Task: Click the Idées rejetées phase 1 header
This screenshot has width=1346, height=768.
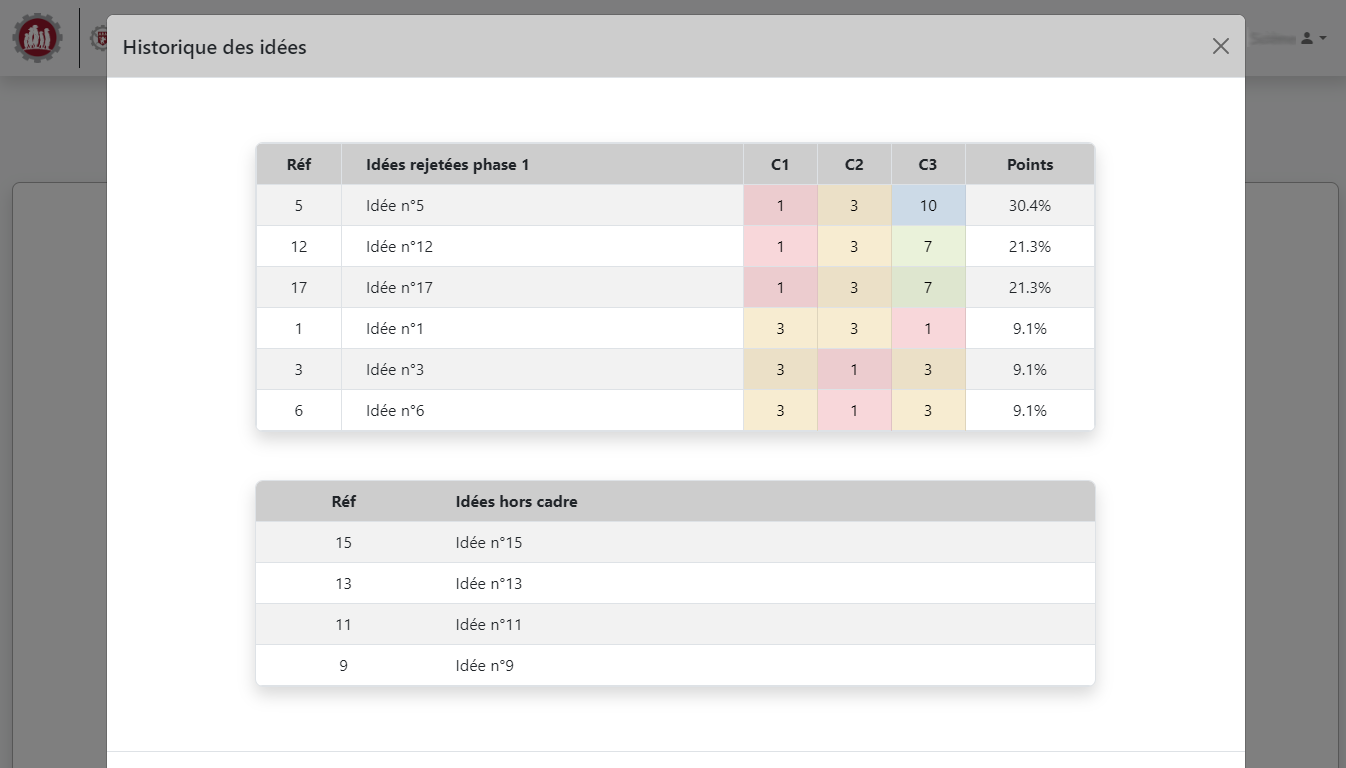Action: (447, 165)
